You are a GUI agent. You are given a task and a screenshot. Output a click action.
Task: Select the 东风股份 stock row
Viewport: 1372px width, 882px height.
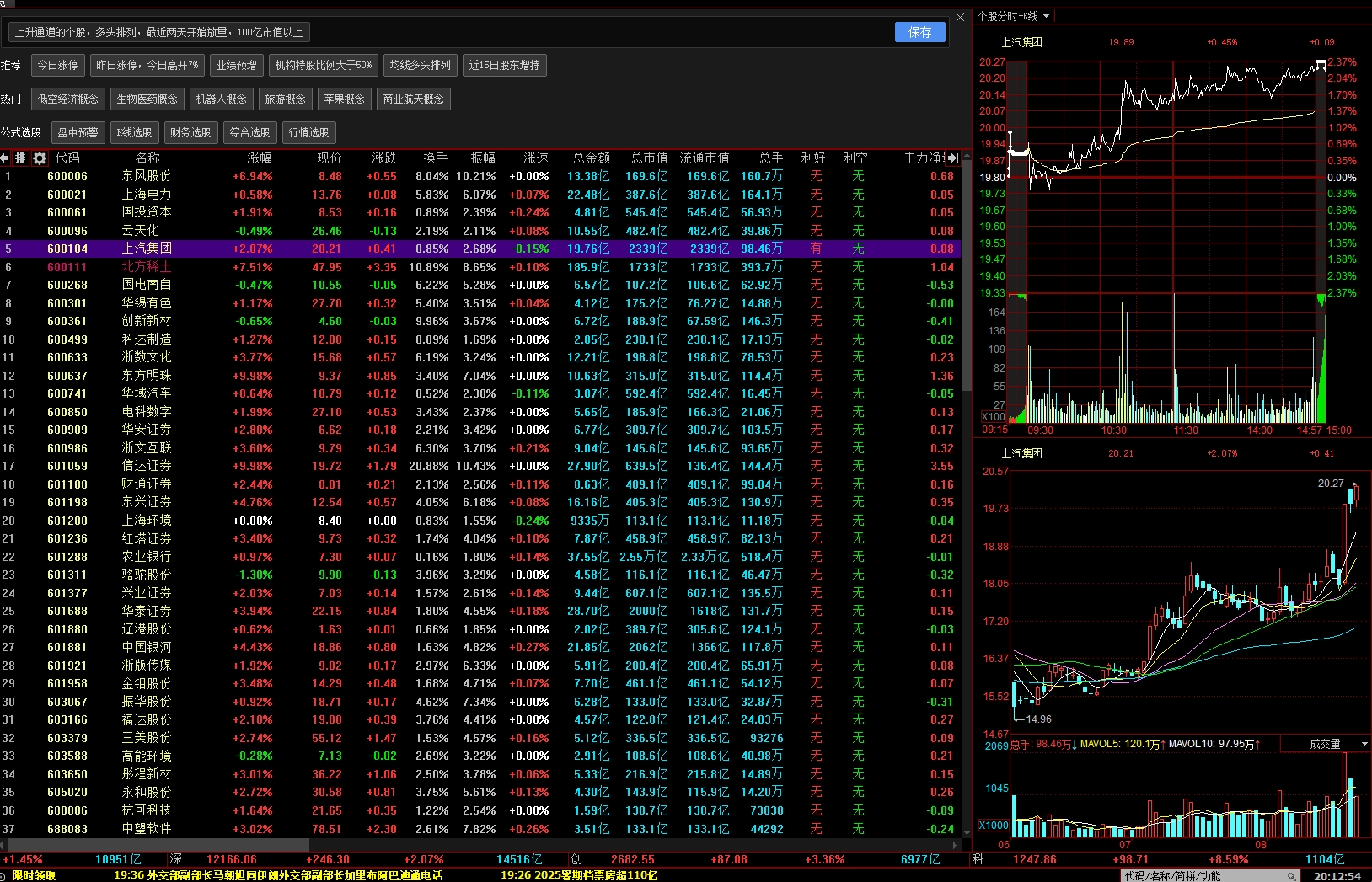coord(480,176)
